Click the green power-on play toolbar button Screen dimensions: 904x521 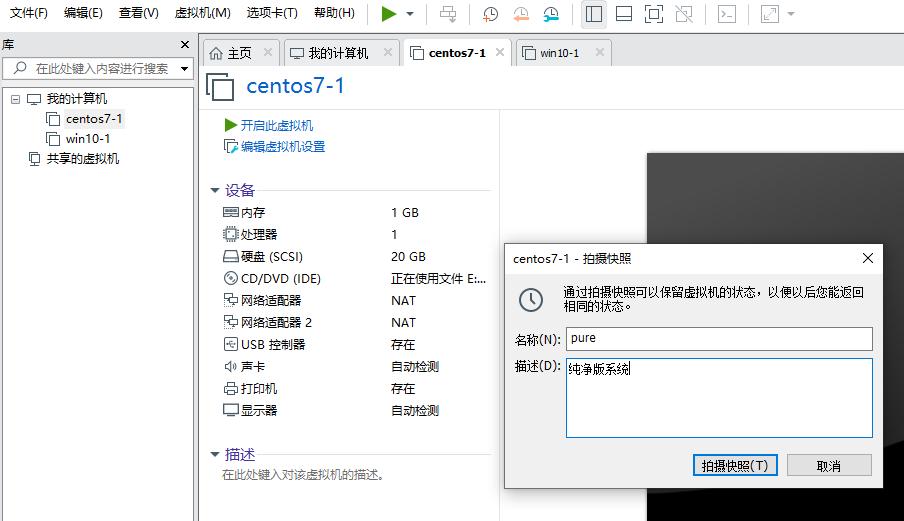[389, 14]
